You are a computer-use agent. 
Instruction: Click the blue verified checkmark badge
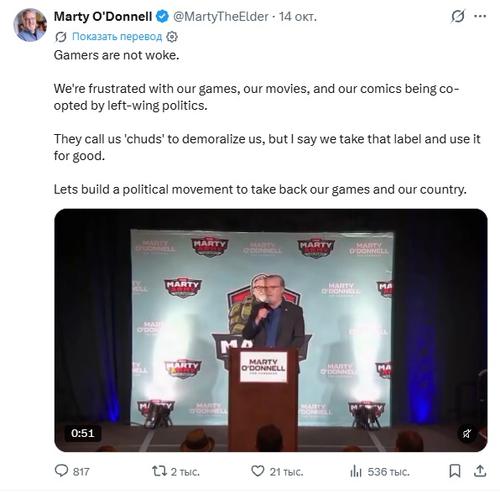pyautogui.click(x=162, y=16)
